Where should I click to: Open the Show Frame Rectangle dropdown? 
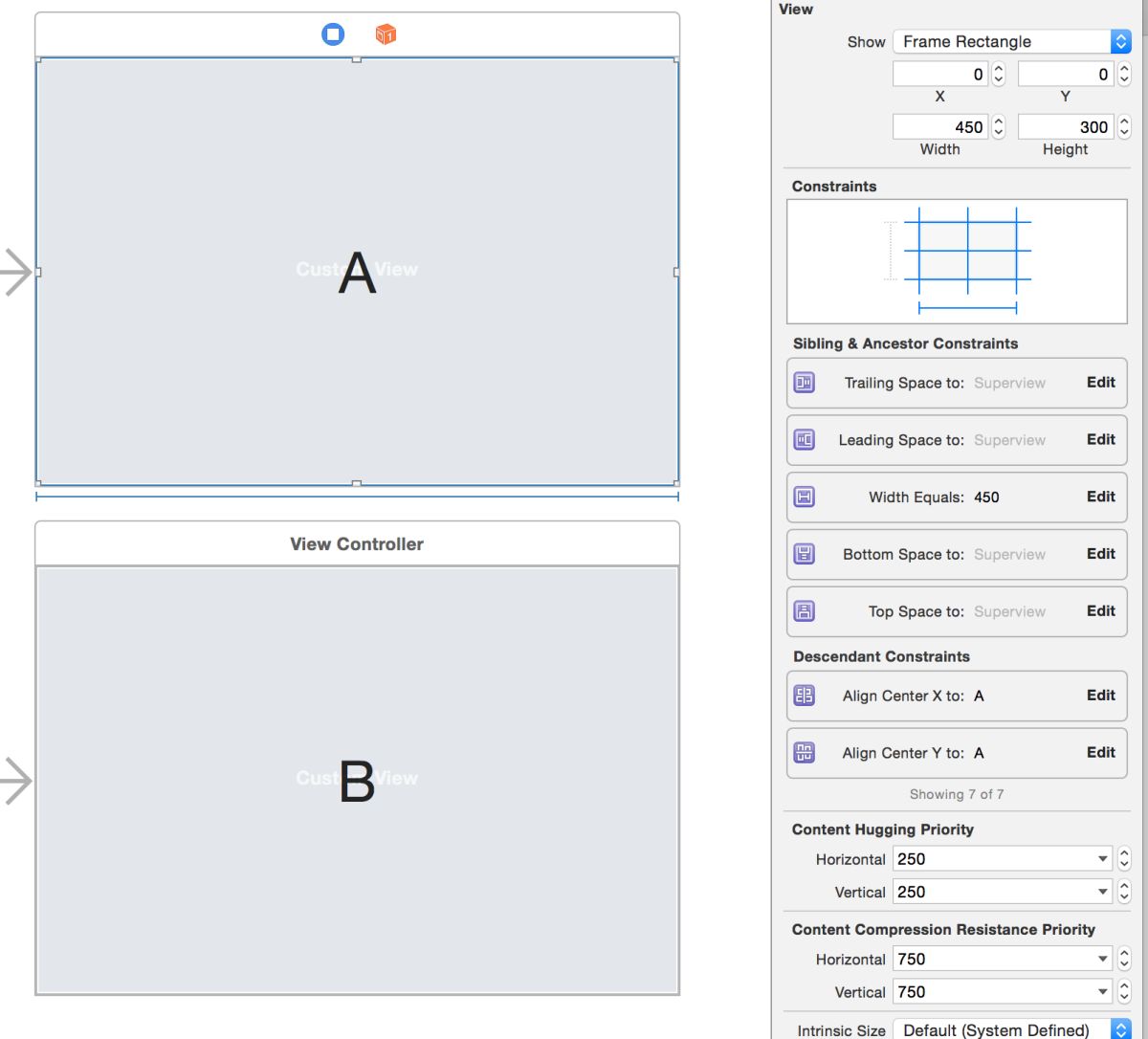pyautogui.click(x=1012, y=41)
